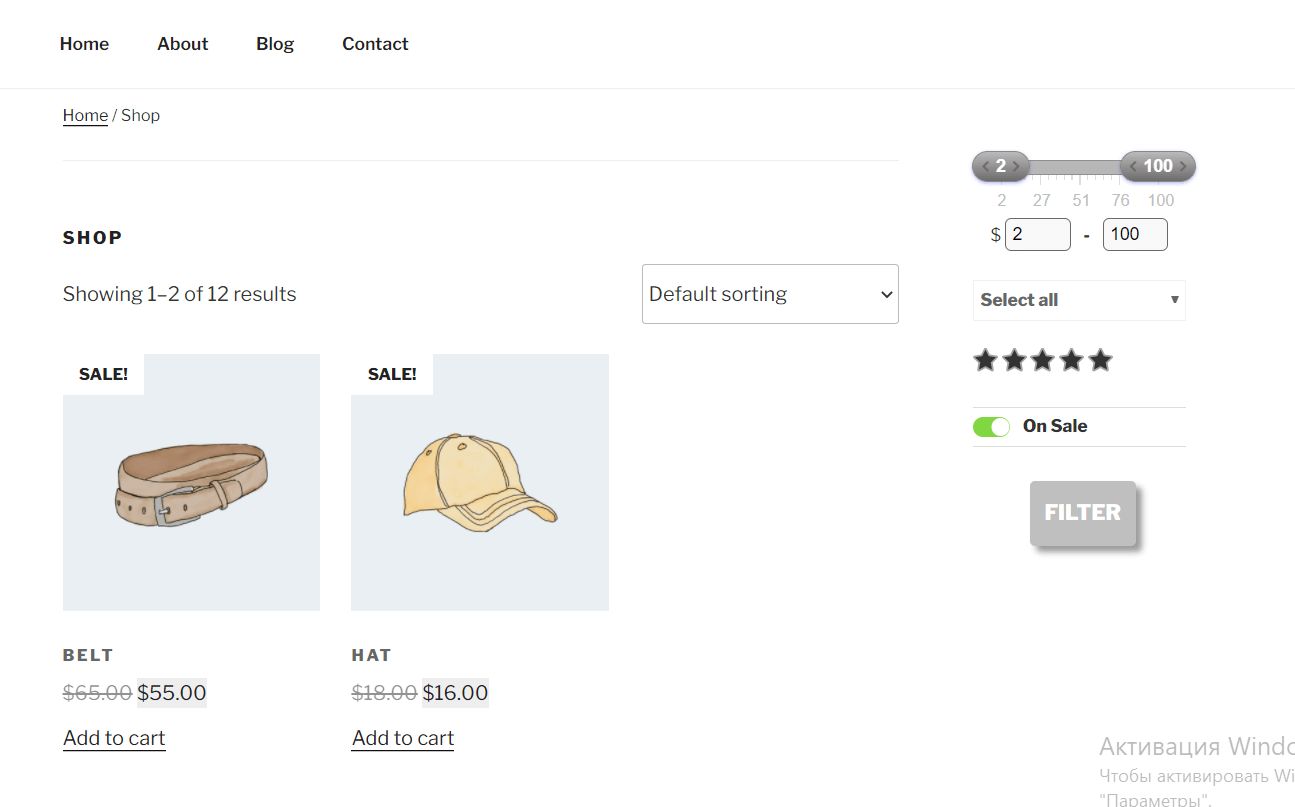The height and width of the screenshot is (807, 1295).
Task: Click the Belt SALE! badge
Action: (x=103, y=374)
